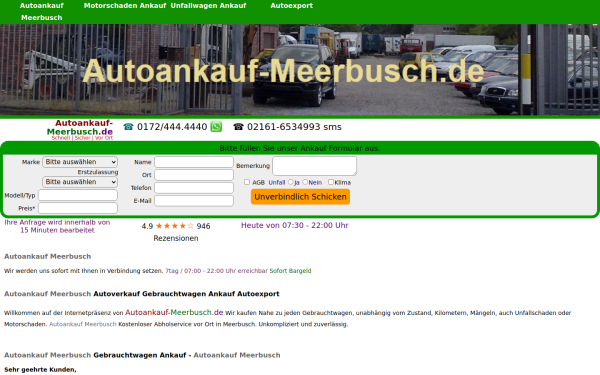Click 'Bitte füllen Sie unser Ankauf Formular aus.' header
Viewport: 600px width, 375px height.
[300, 148]
